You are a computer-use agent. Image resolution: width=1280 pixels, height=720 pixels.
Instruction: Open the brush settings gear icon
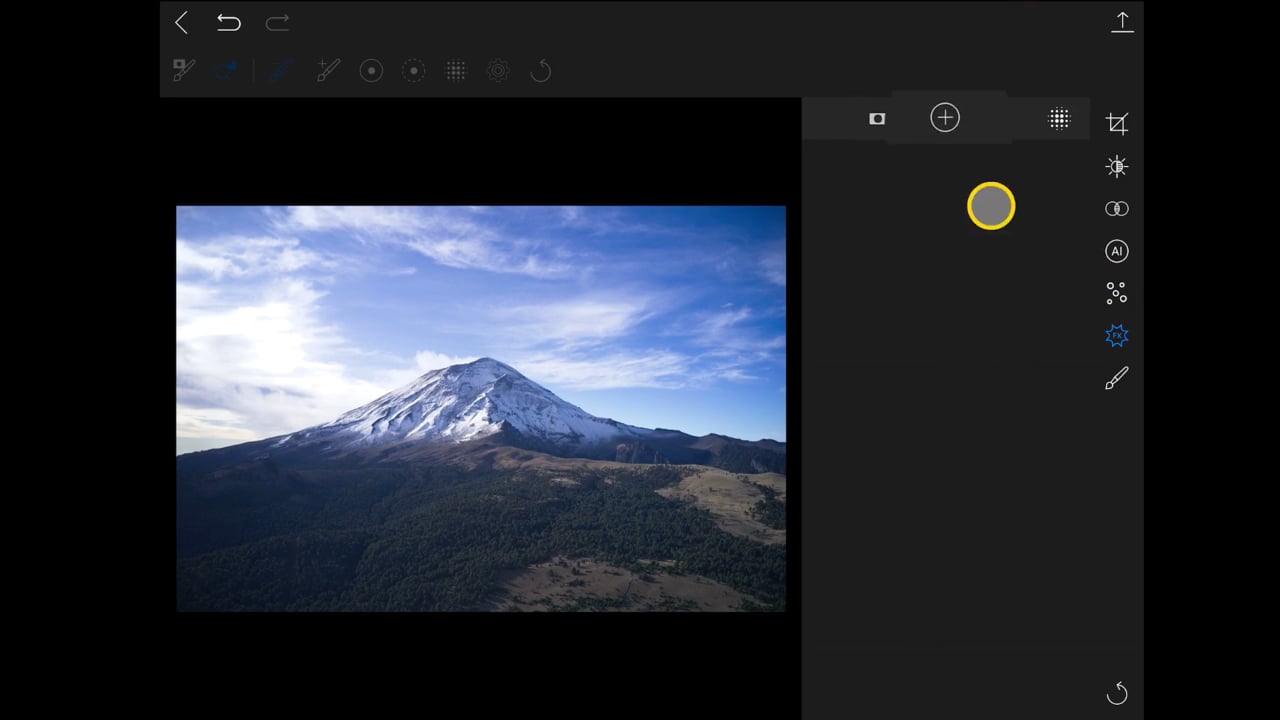pos(498,71)
